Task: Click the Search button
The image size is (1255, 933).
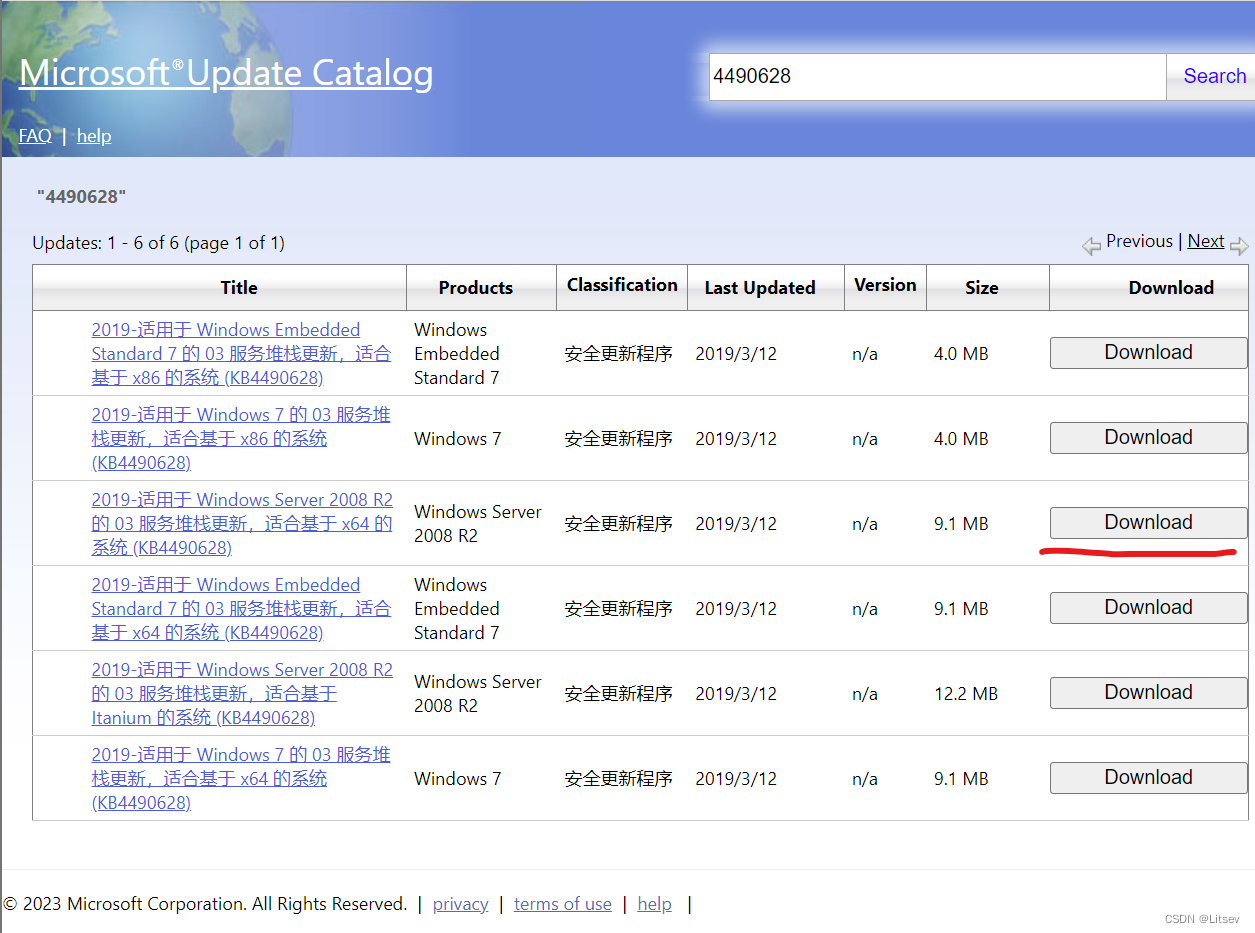Action: coord(1214,76)
